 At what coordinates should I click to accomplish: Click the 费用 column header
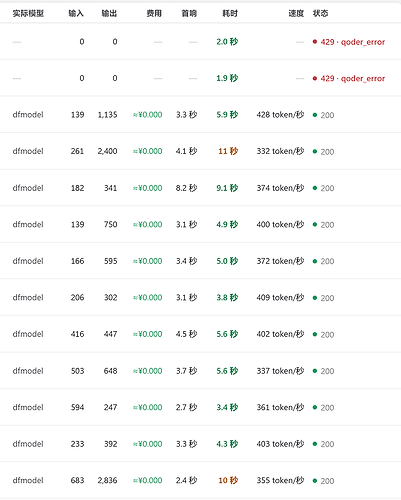[154, 13]
